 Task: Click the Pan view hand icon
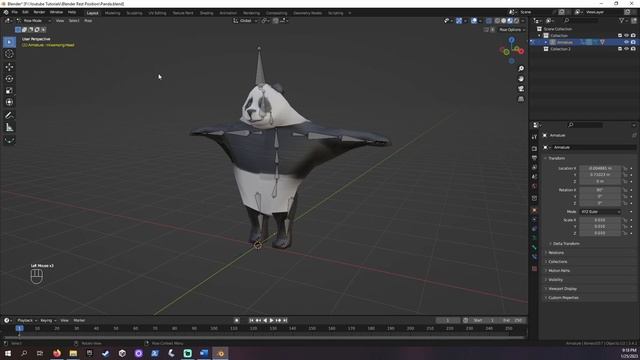click(521, 79)
